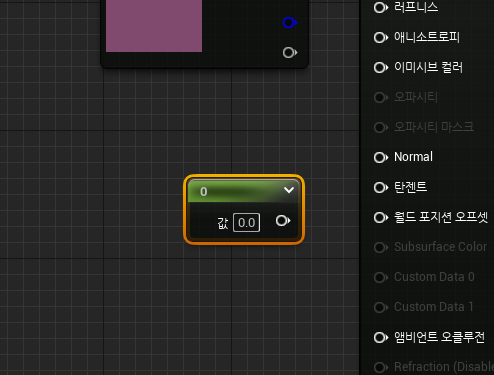
Task: Click the blue output pin on texture node
Action: (x=290, y=23)
